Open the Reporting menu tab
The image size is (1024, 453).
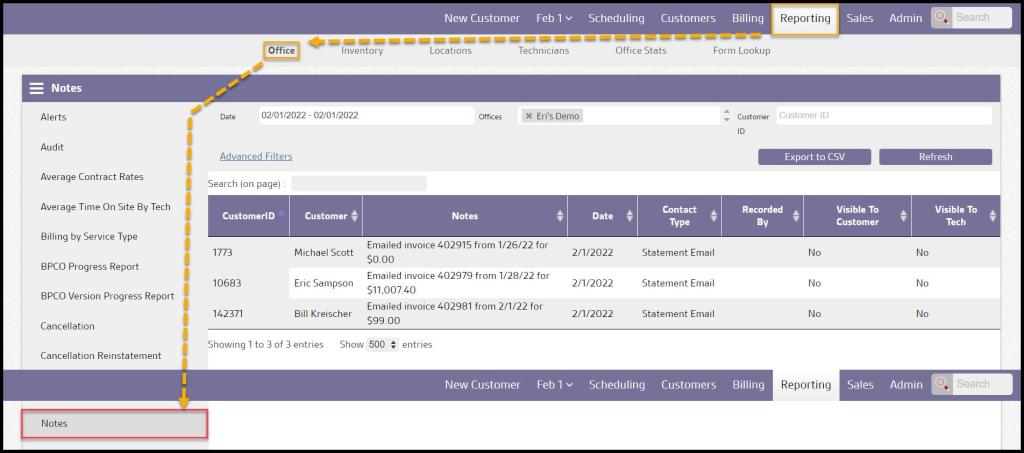(805, 18)
